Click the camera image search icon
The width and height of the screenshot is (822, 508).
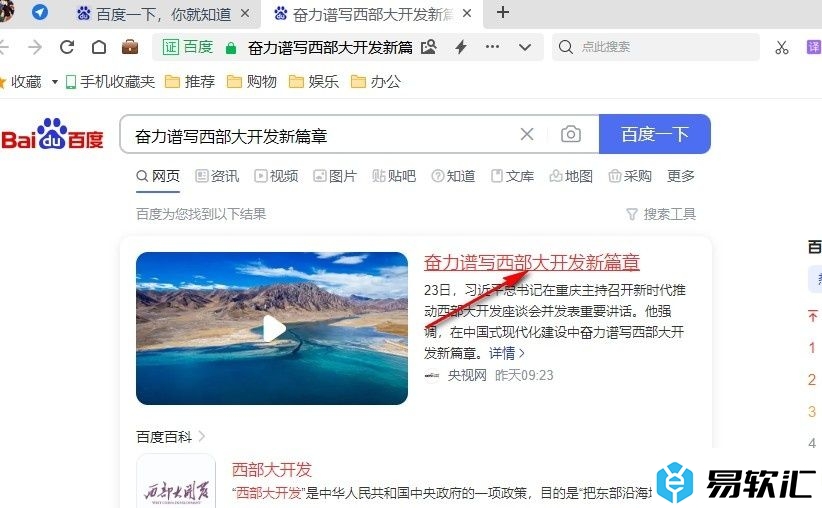[x=570, y=134]
